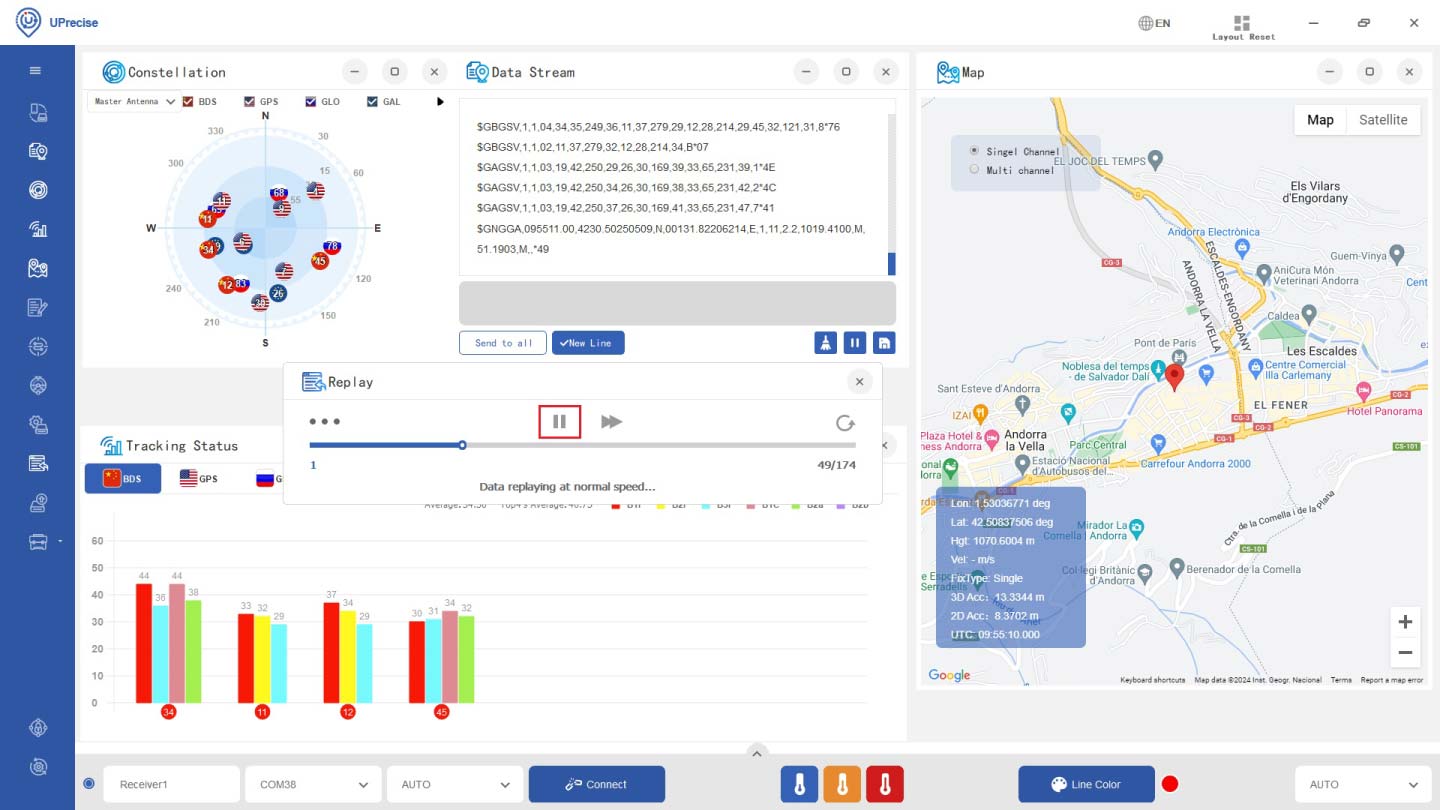Click the save data stream icon

click(884, 343)
